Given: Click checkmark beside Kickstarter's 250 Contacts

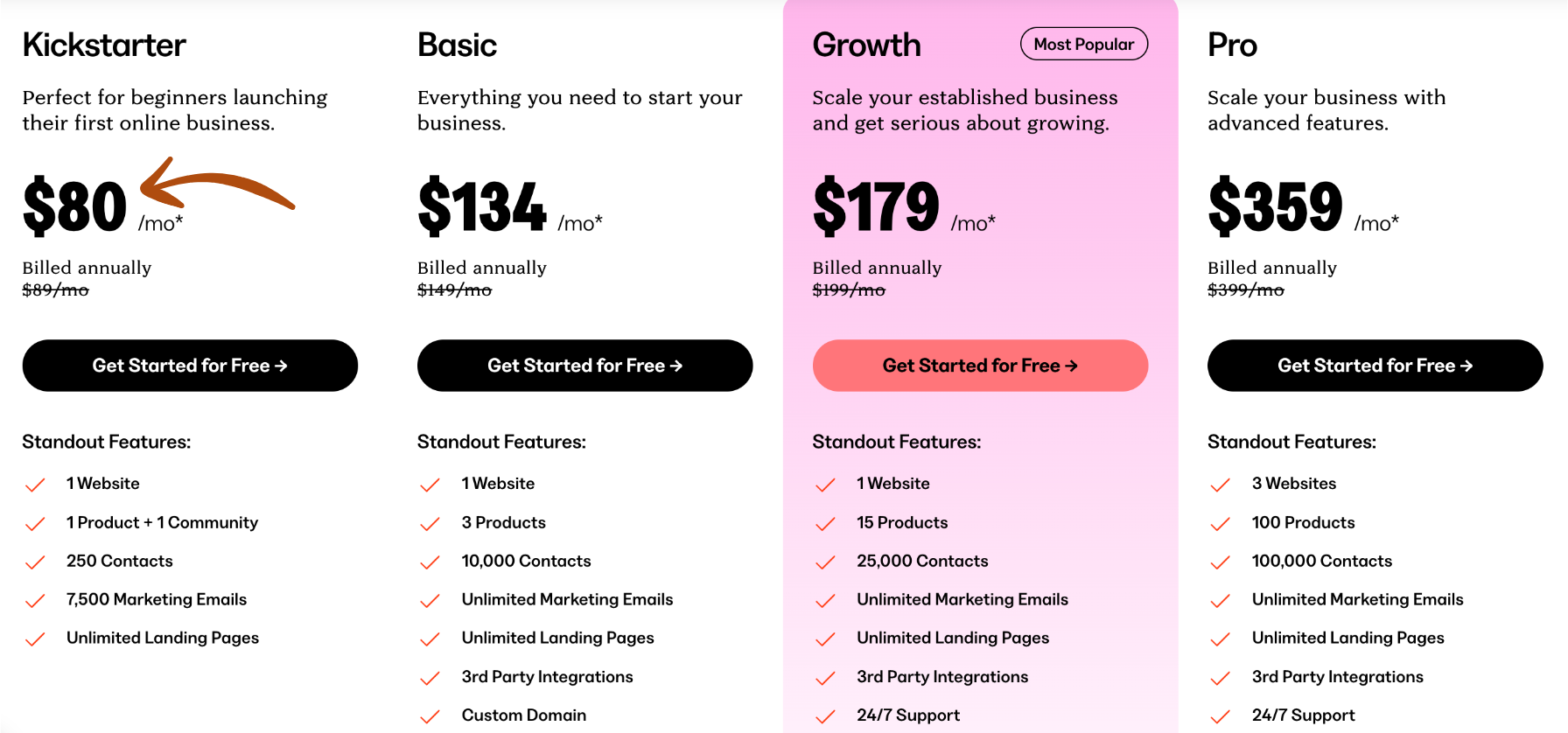Looking at the screenshot, I should (35, 562).
